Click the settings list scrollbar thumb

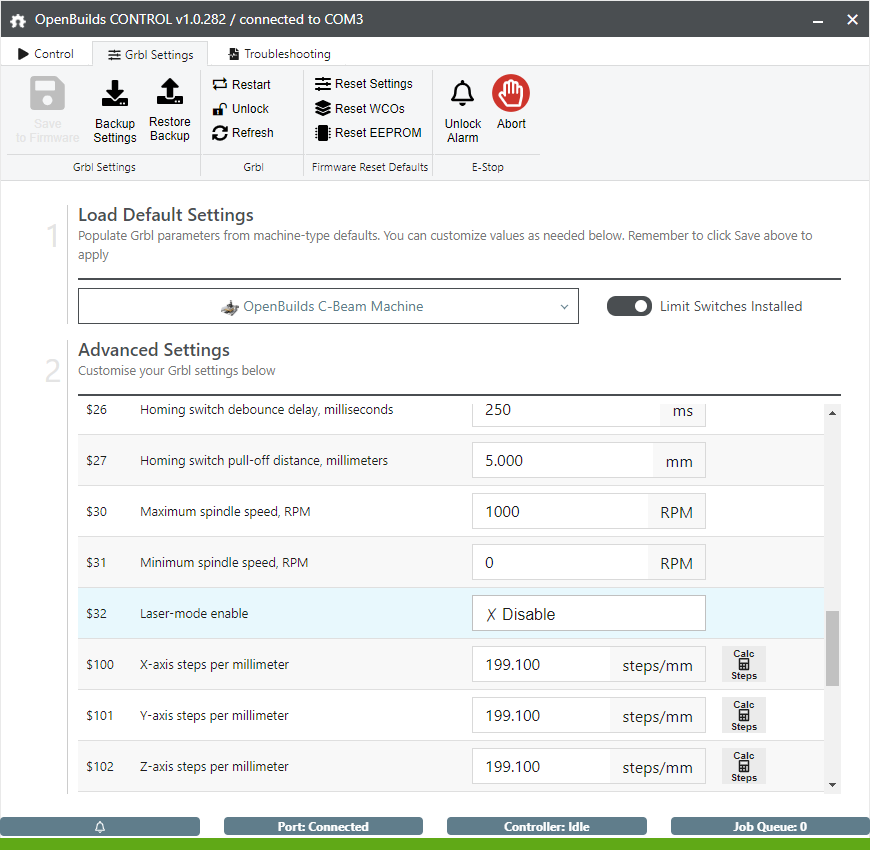pyautogui.click(x=832, y=648)
